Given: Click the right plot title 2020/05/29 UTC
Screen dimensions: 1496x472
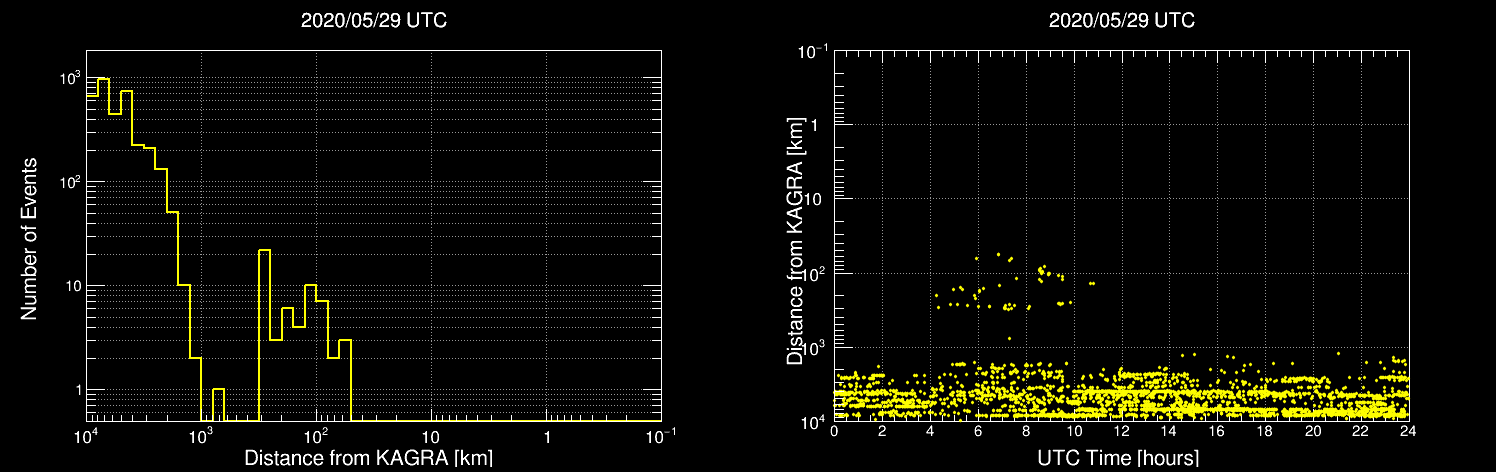Looking at the screenshot, I should pos(1121,21).
